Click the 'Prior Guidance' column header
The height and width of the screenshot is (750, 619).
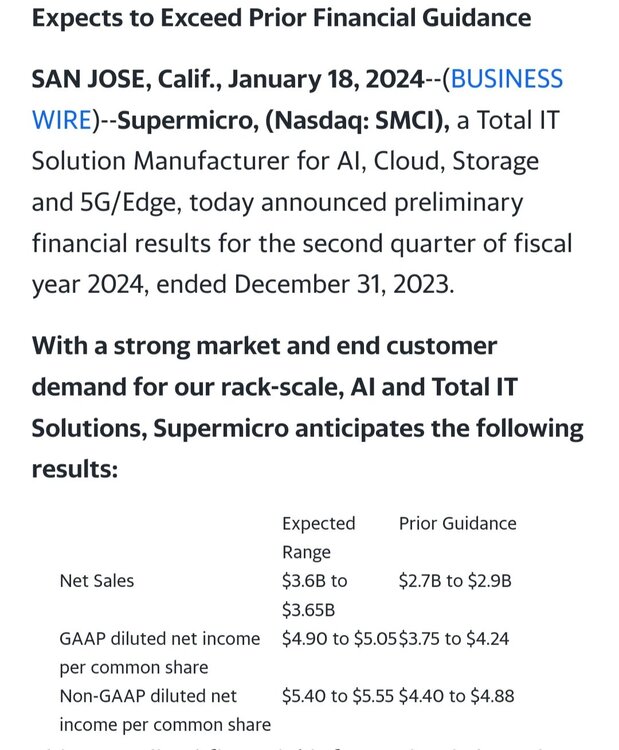click(458, 523)
